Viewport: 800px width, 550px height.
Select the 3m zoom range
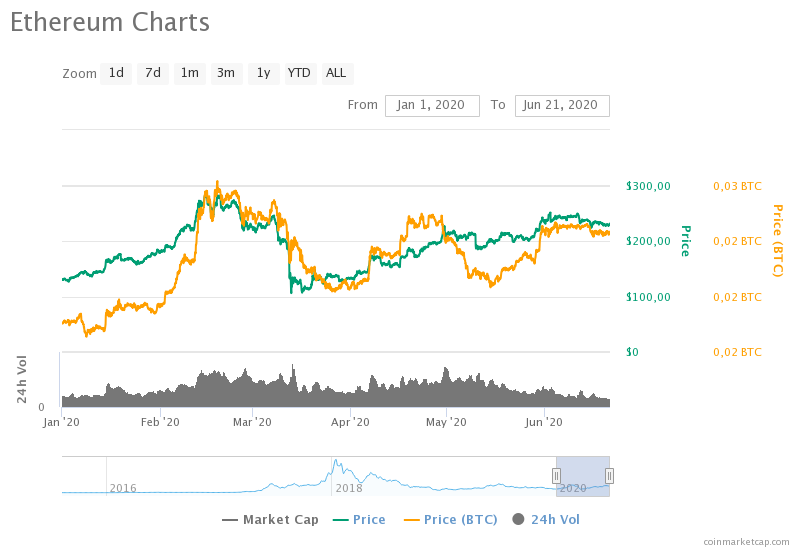click(x=227, y=73)
